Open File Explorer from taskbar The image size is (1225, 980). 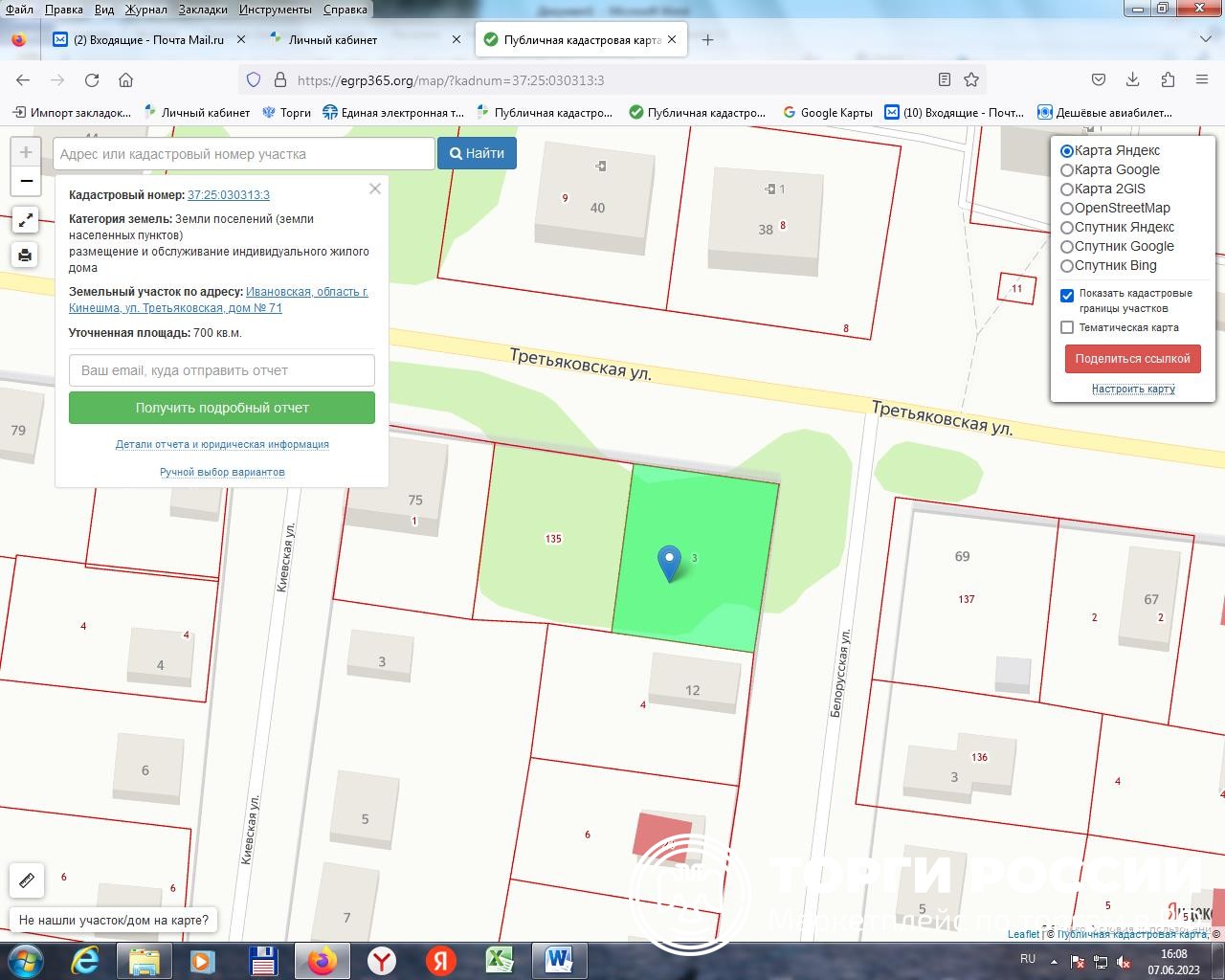[144, 960]
